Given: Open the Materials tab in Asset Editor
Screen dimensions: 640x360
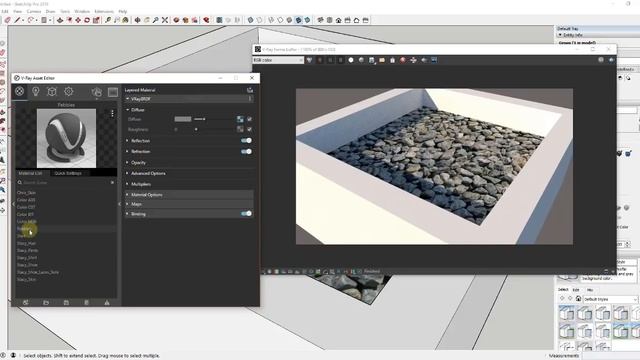Looking at the screenshot, I should click(x=19, y=91).
